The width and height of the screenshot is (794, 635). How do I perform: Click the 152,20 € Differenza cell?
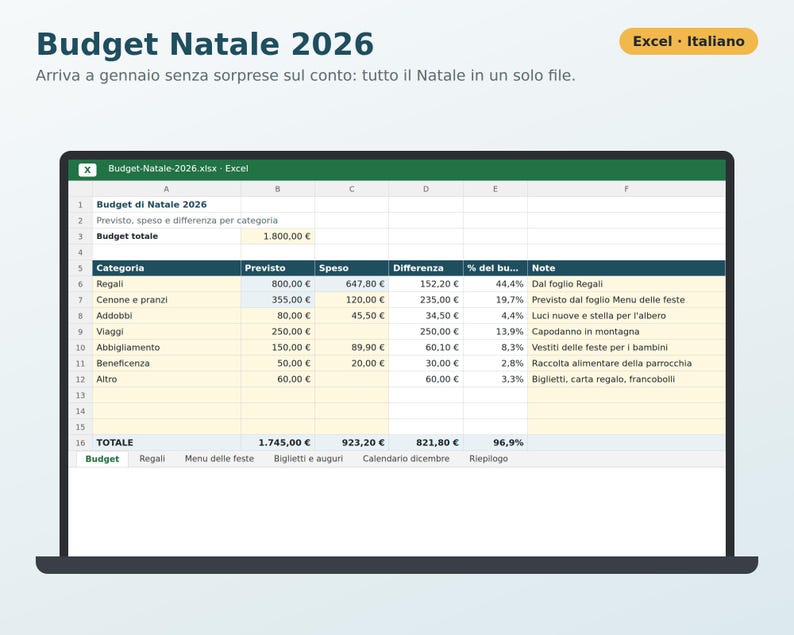[x=426, y=284]
